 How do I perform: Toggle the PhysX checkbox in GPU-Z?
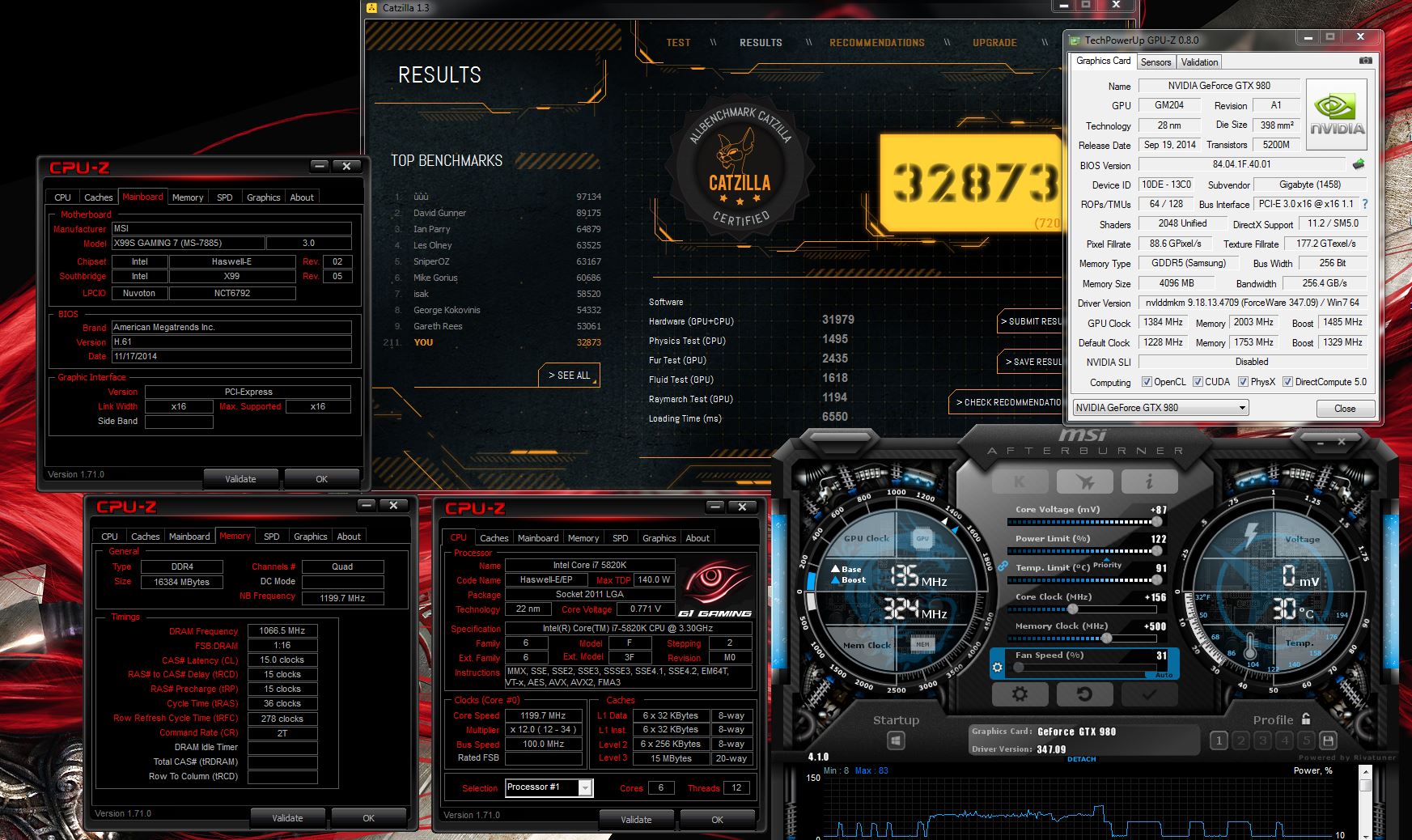coord(1243,382)
